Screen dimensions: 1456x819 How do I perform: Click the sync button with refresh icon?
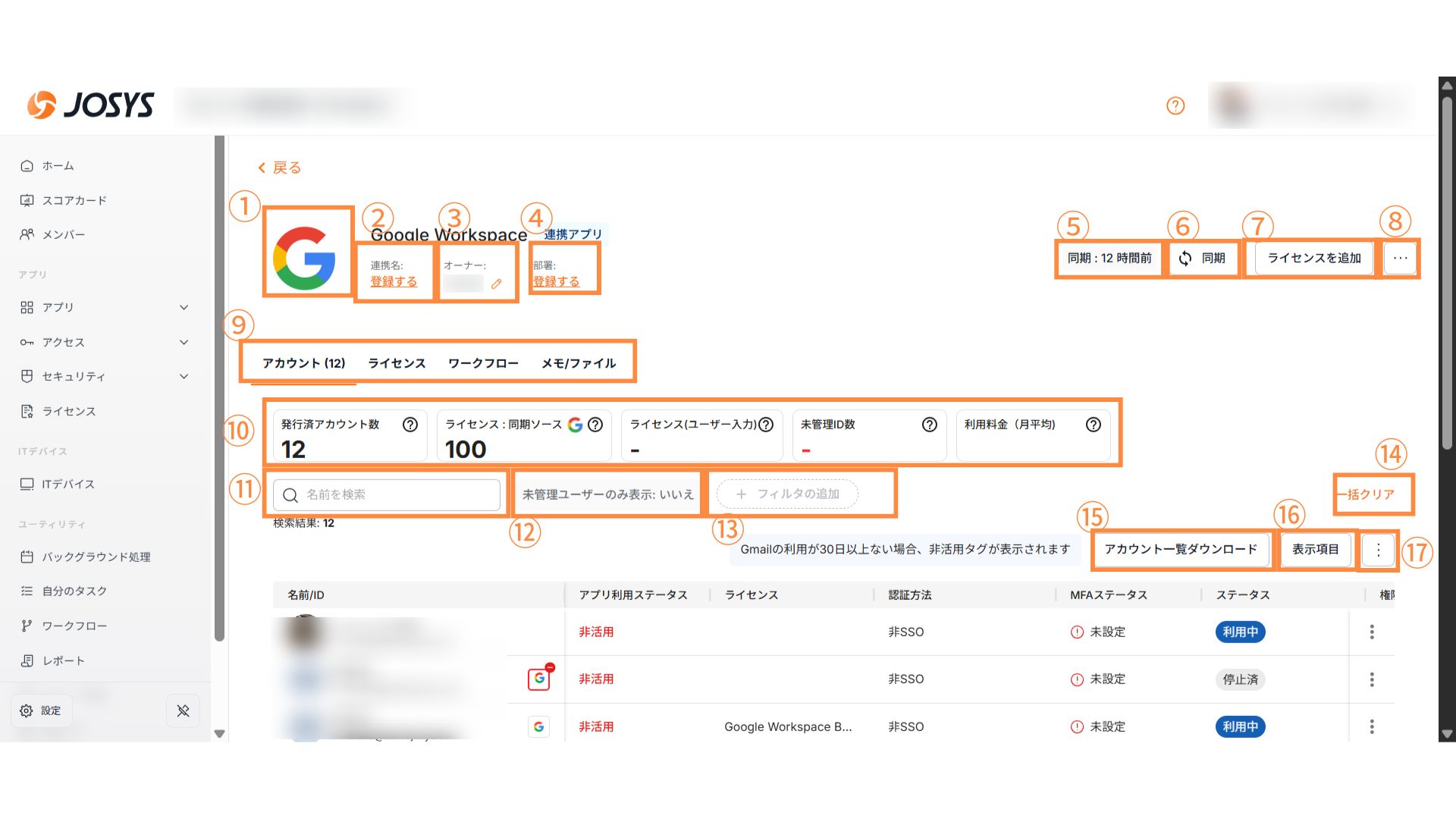click(1202, 259)
